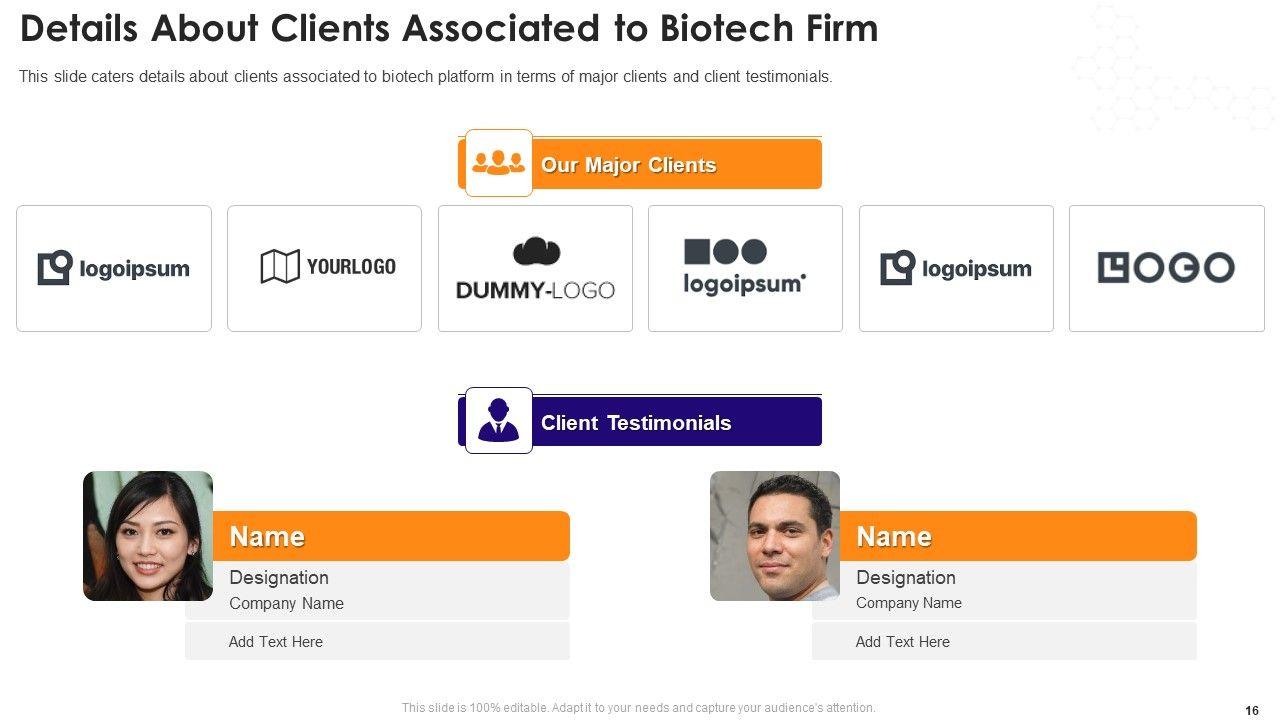Click the logoipsum logo with square and circles

745,268
